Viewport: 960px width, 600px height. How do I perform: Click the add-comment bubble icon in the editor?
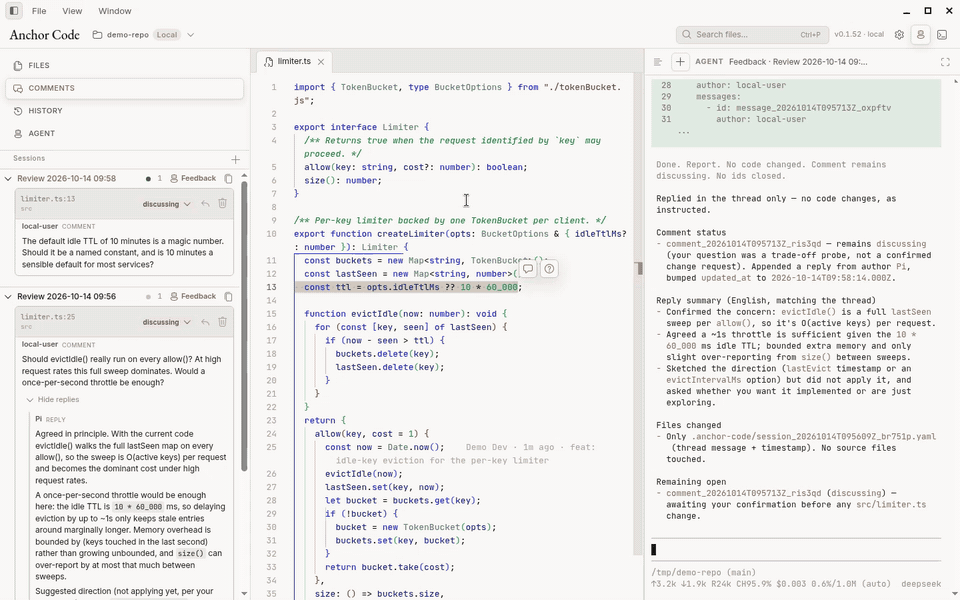click(x=528, y=269)
